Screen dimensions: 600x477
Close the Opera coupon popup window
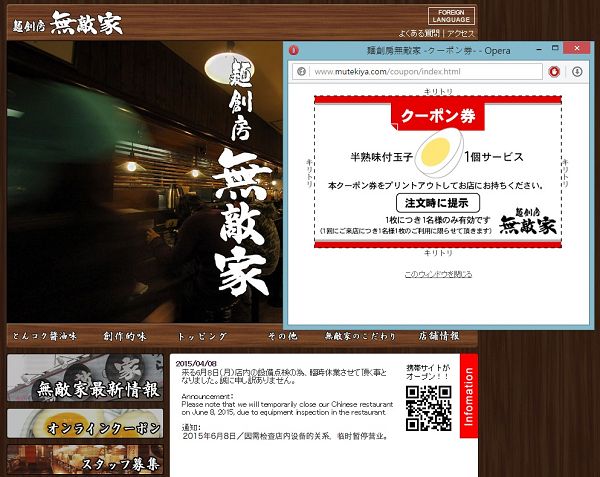(577, 48)
